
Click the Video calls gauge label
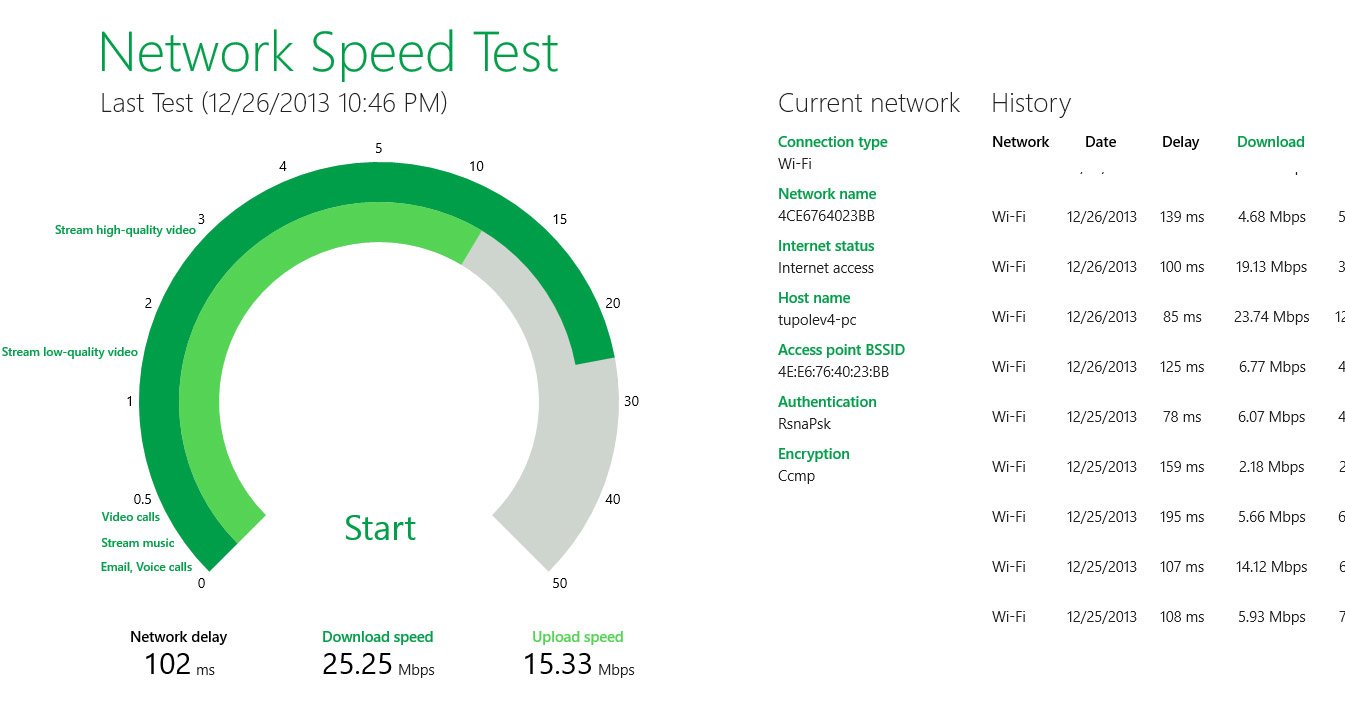[130, 517]
